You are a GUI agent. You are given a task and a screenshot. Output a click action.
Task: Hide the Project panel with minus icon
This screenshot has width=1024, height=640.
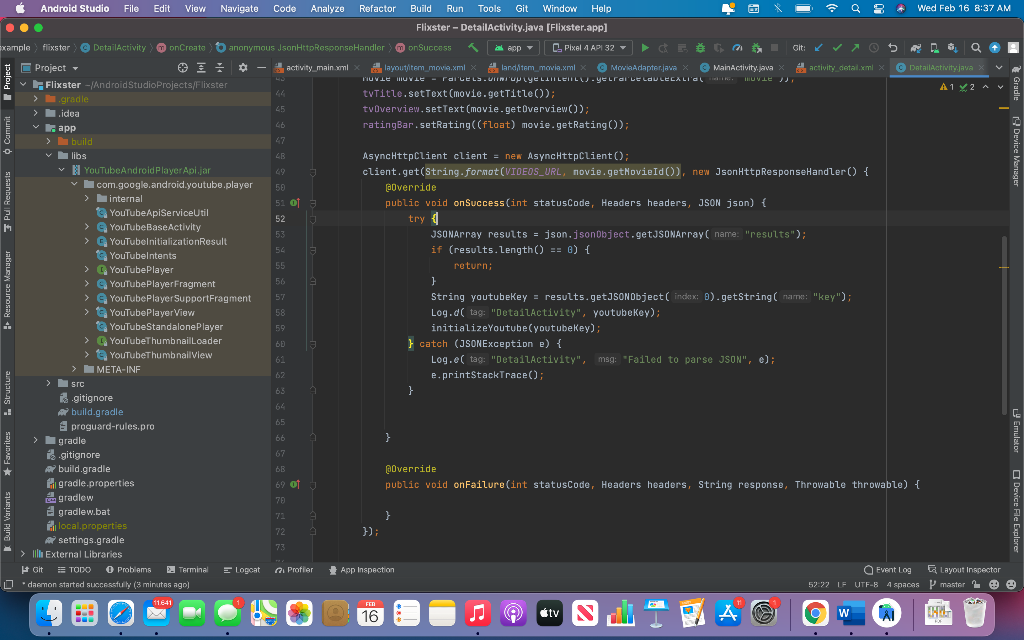click(261, 68)
